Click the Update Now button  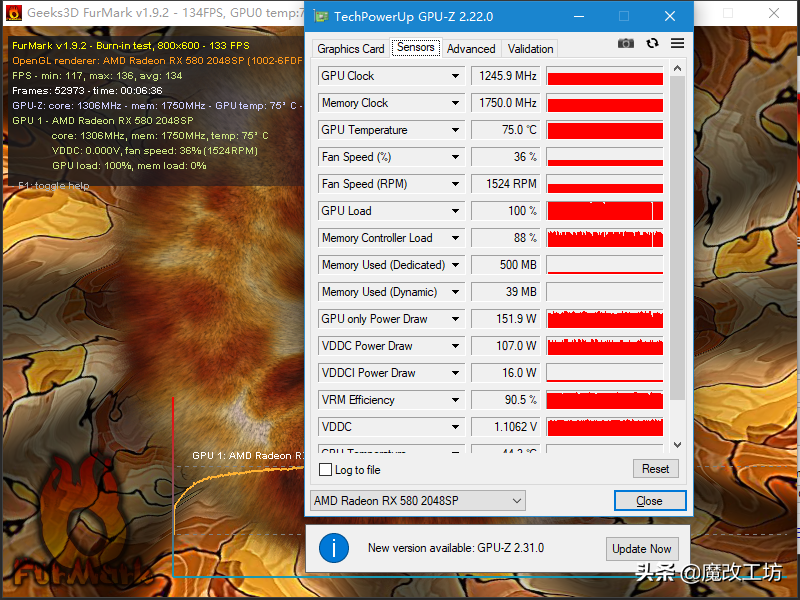tap(642, 549)
